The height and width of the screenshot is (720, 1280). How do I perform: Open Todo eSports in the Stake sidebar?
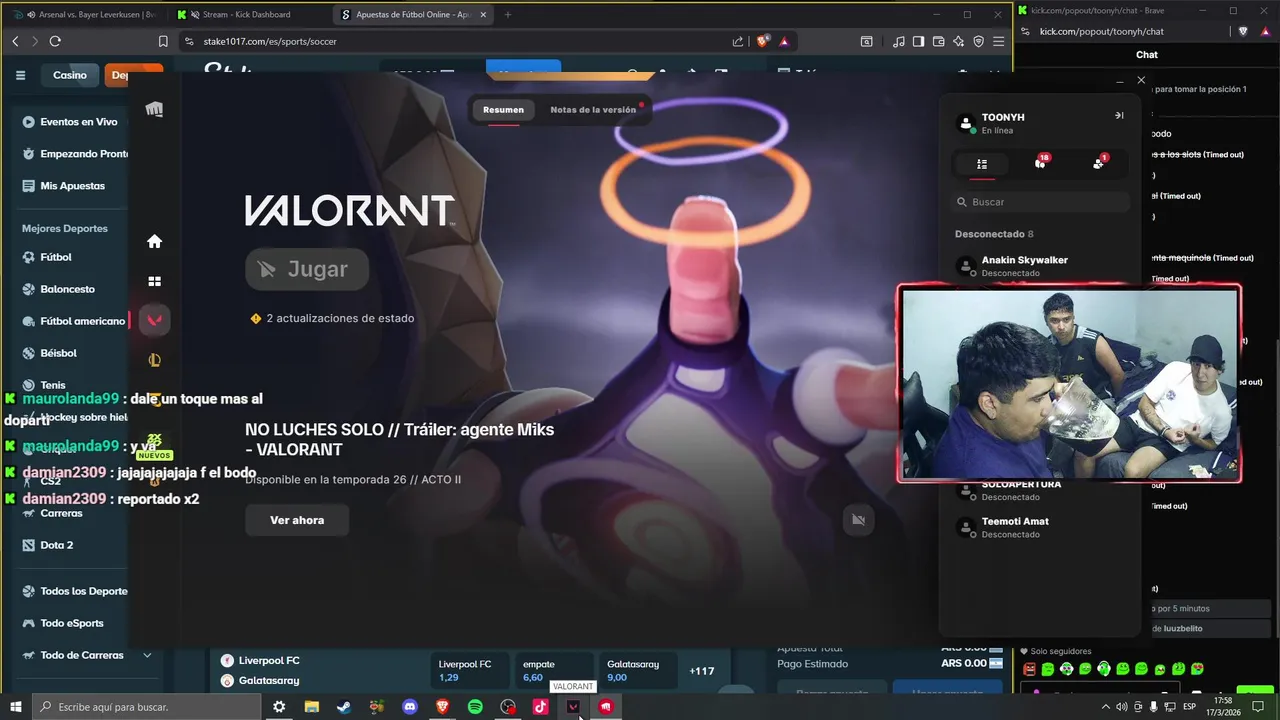[65, 623]
